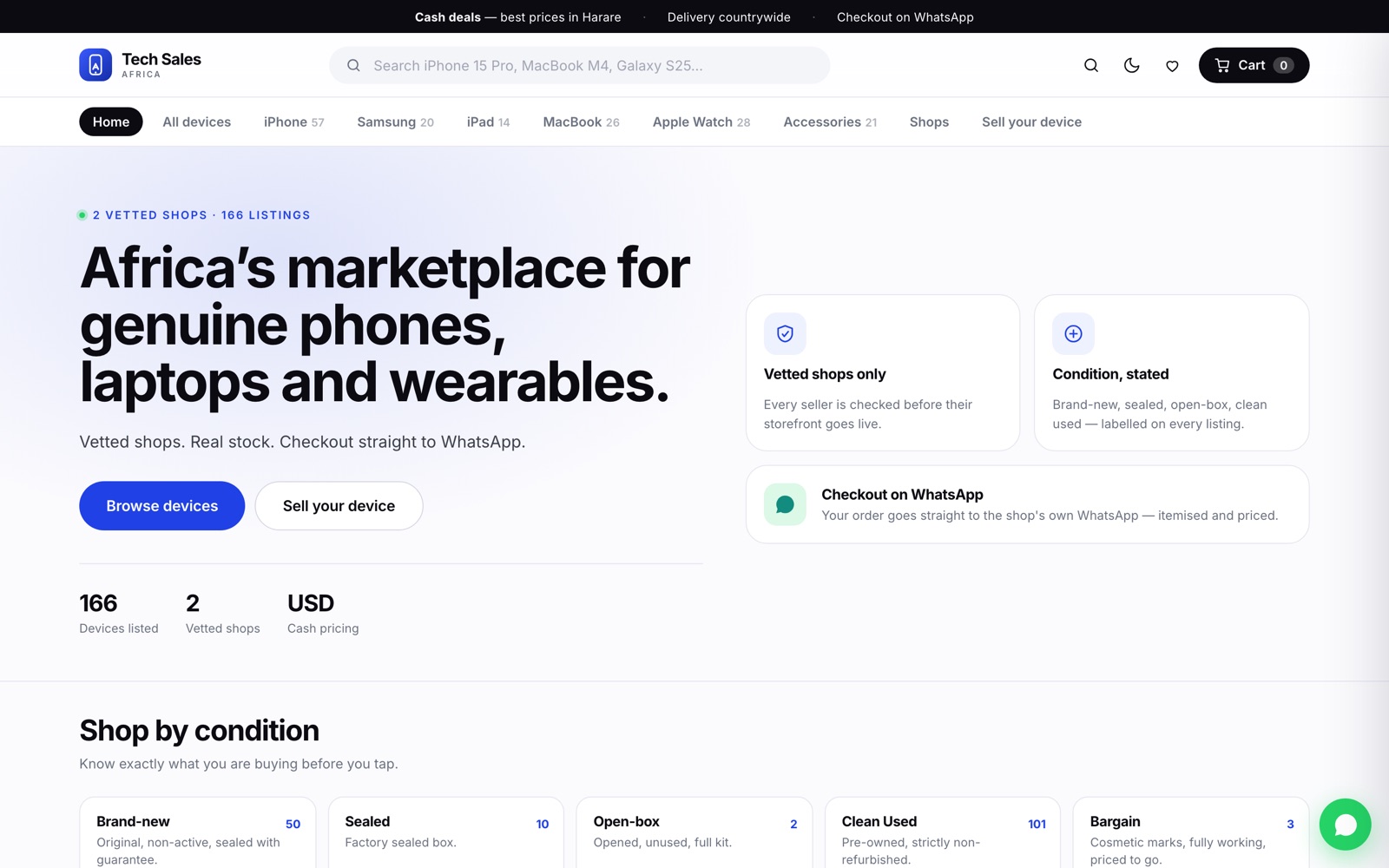Click the hero Sell your device button
1389x868 pixels.
click(339, 506)
